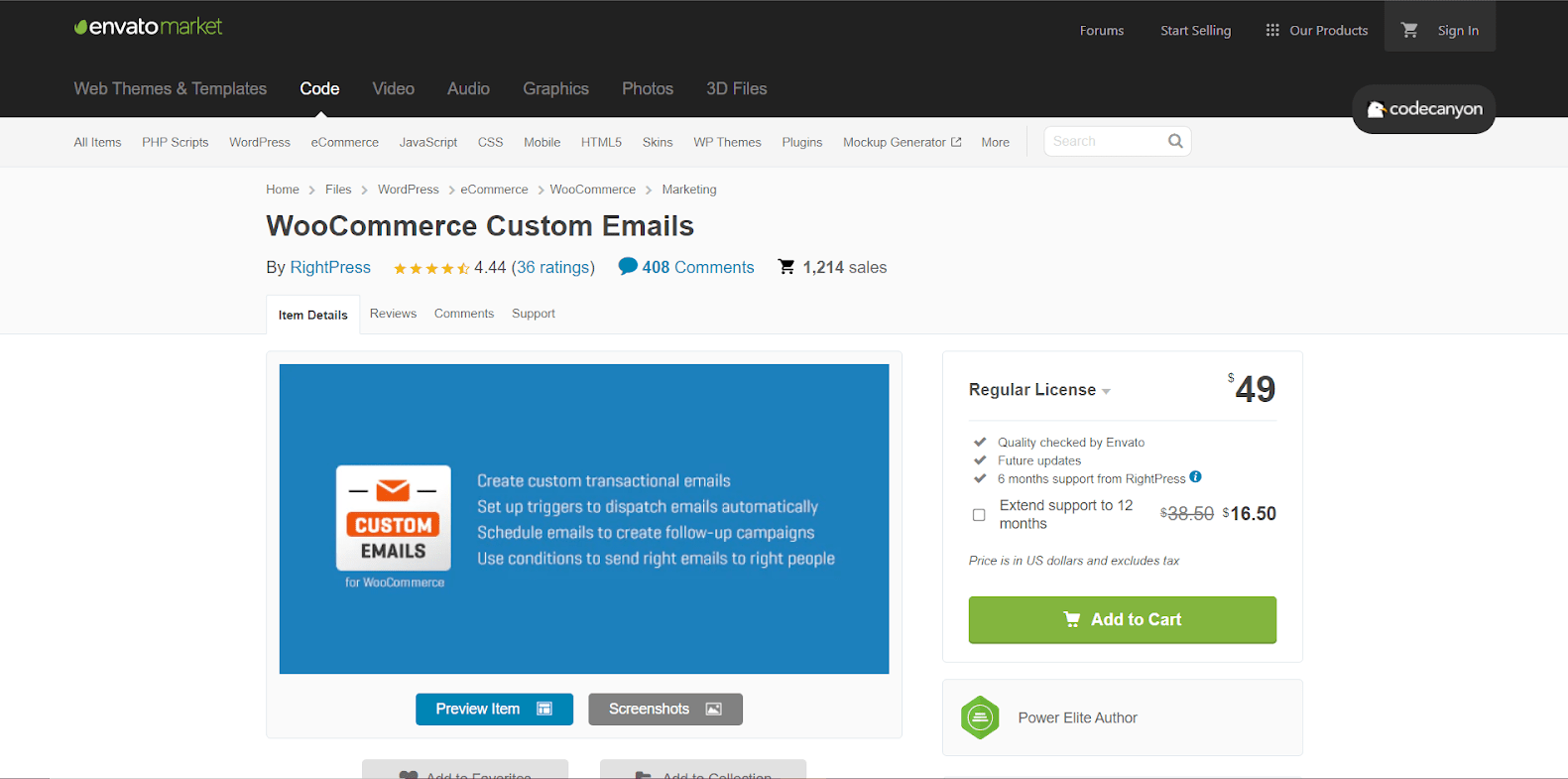Click the Sign In link

[1458, 30]
